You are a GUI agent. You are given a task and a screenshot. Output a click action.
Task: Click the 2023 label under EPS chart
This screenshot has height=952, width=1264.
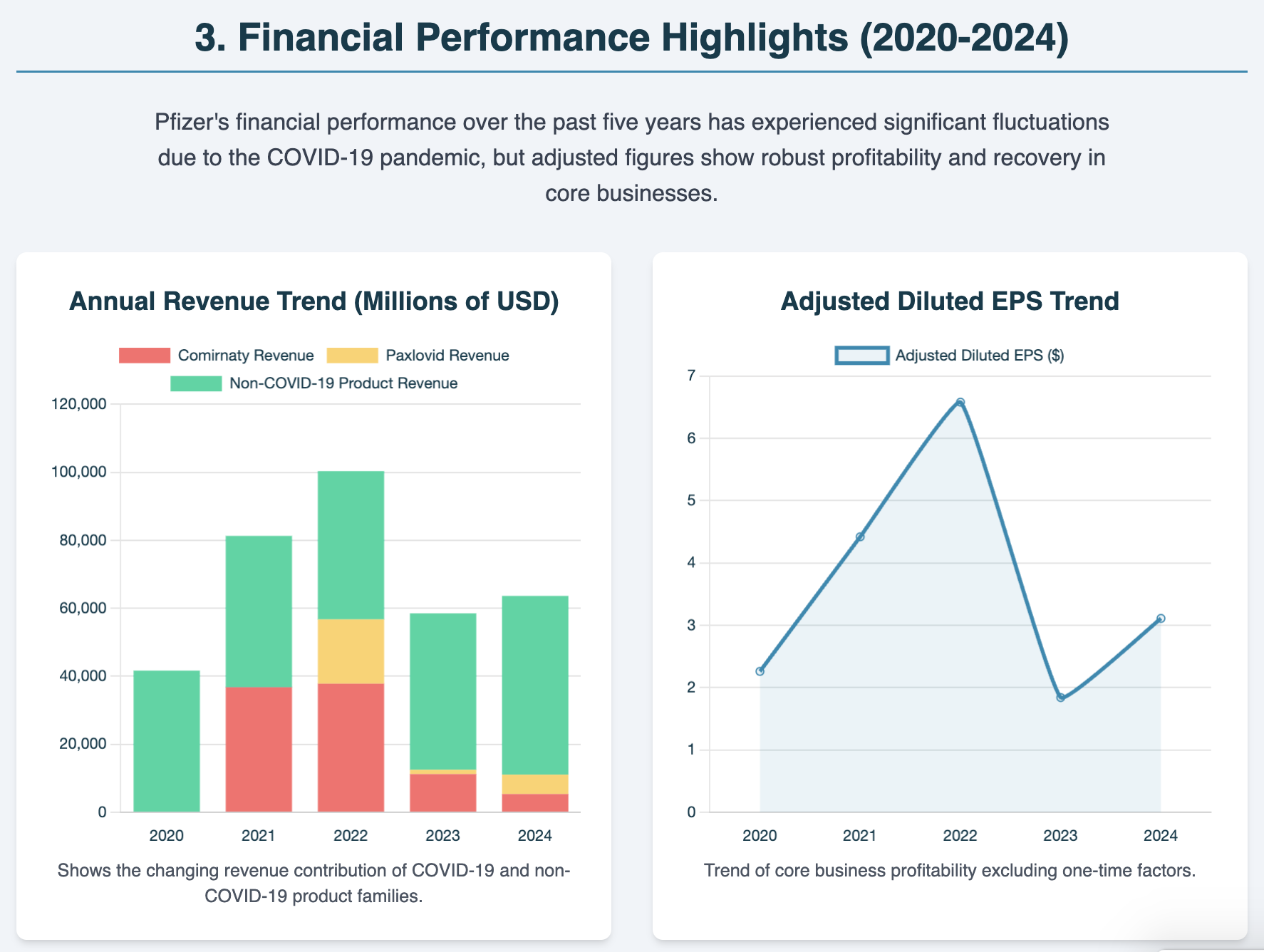point(1061,836)
